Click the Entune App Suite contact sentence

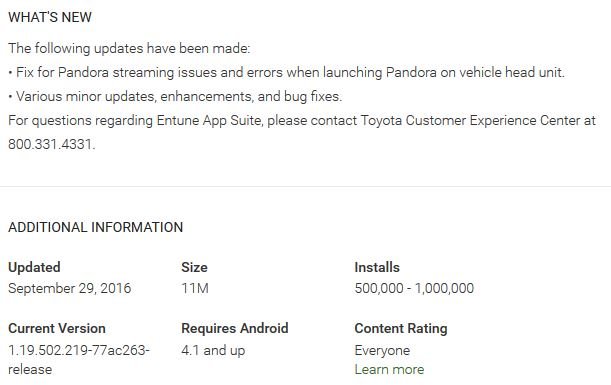pyautogui.click(x=302, y=132)
